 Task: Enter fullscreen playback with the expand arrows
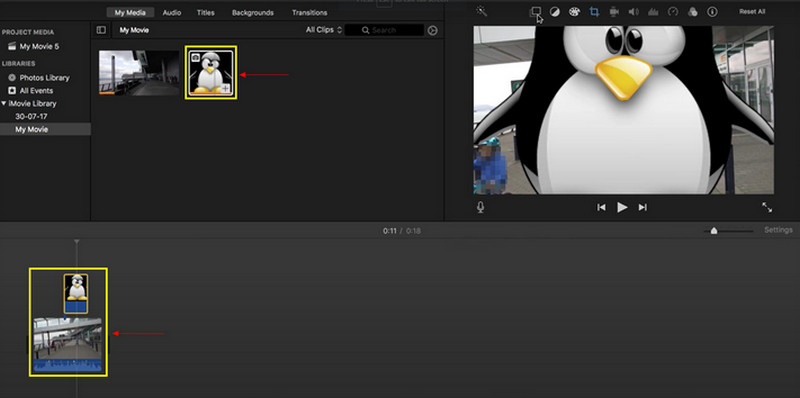tap(767, 207)
